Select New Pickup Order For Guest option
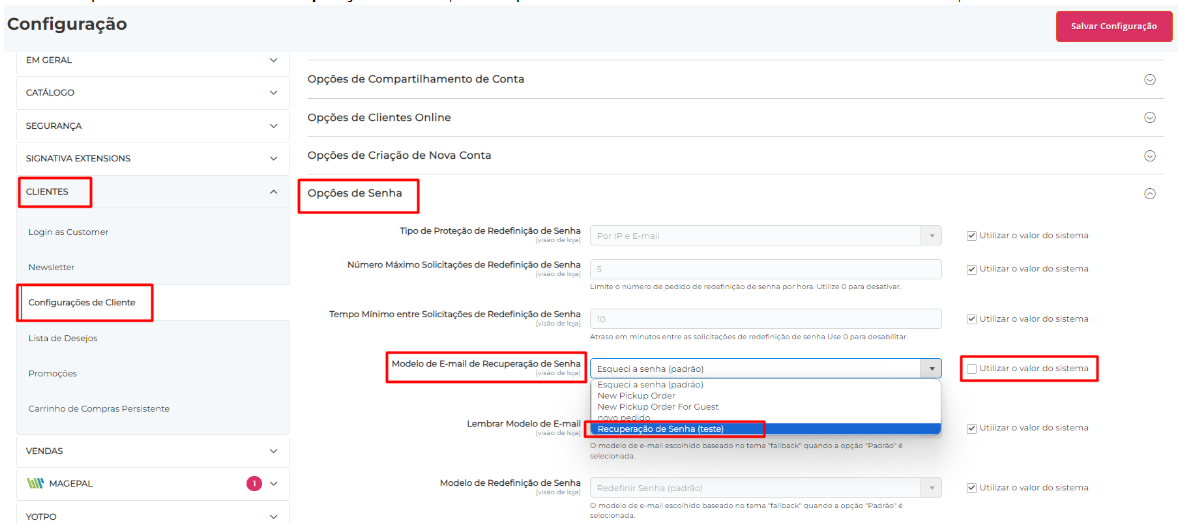Image resolution: width=1185 pixels, height=527 pixels. click(x=658, y=407)
